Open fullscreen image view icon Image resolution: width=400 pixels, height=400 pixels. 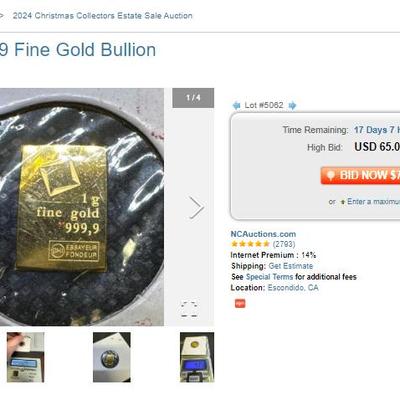pos(189,309)
